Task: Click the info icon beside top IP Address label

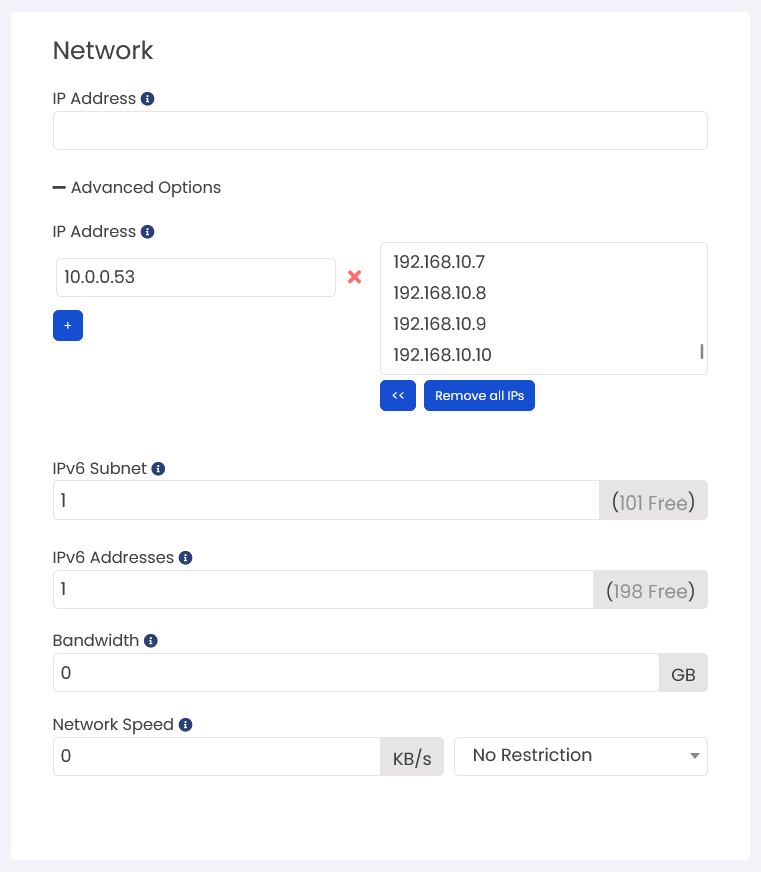Action: coord(147,98)
